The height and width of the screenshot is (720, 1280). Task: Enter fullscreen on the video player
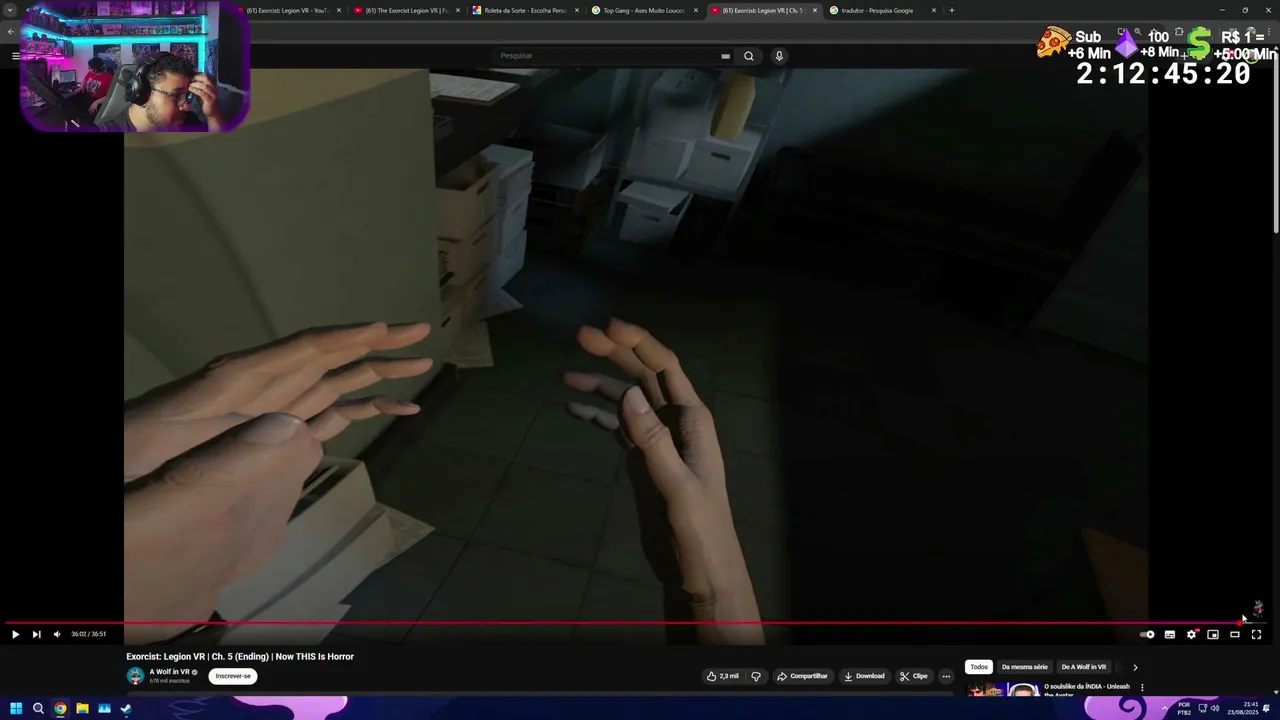(x=1257, y=634)
